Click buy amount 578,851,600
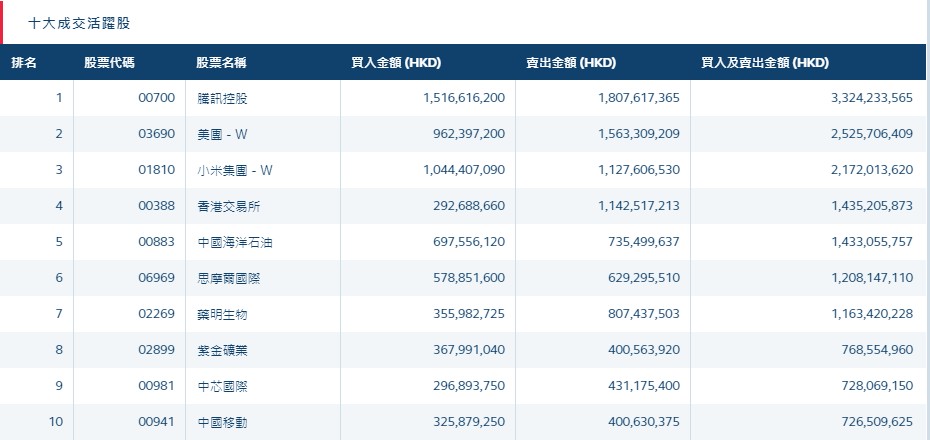 [469, 278]
